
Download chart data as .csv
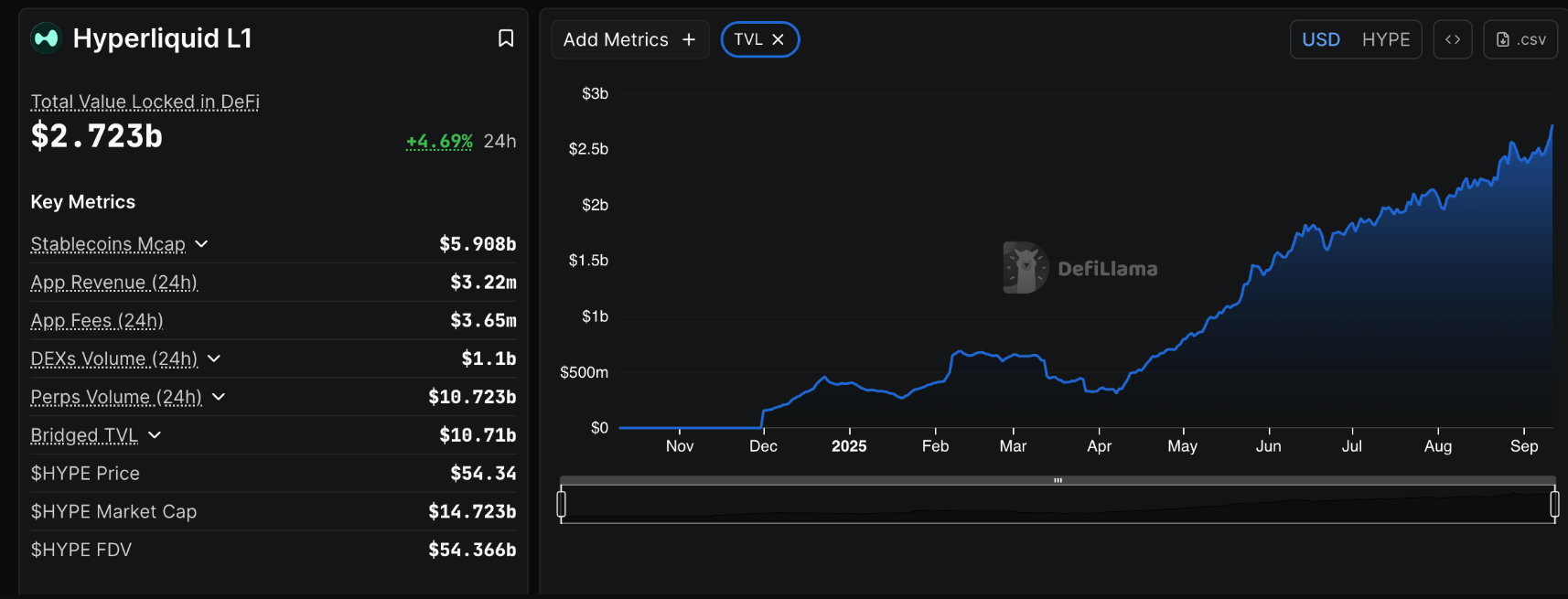click(1520, 39)
